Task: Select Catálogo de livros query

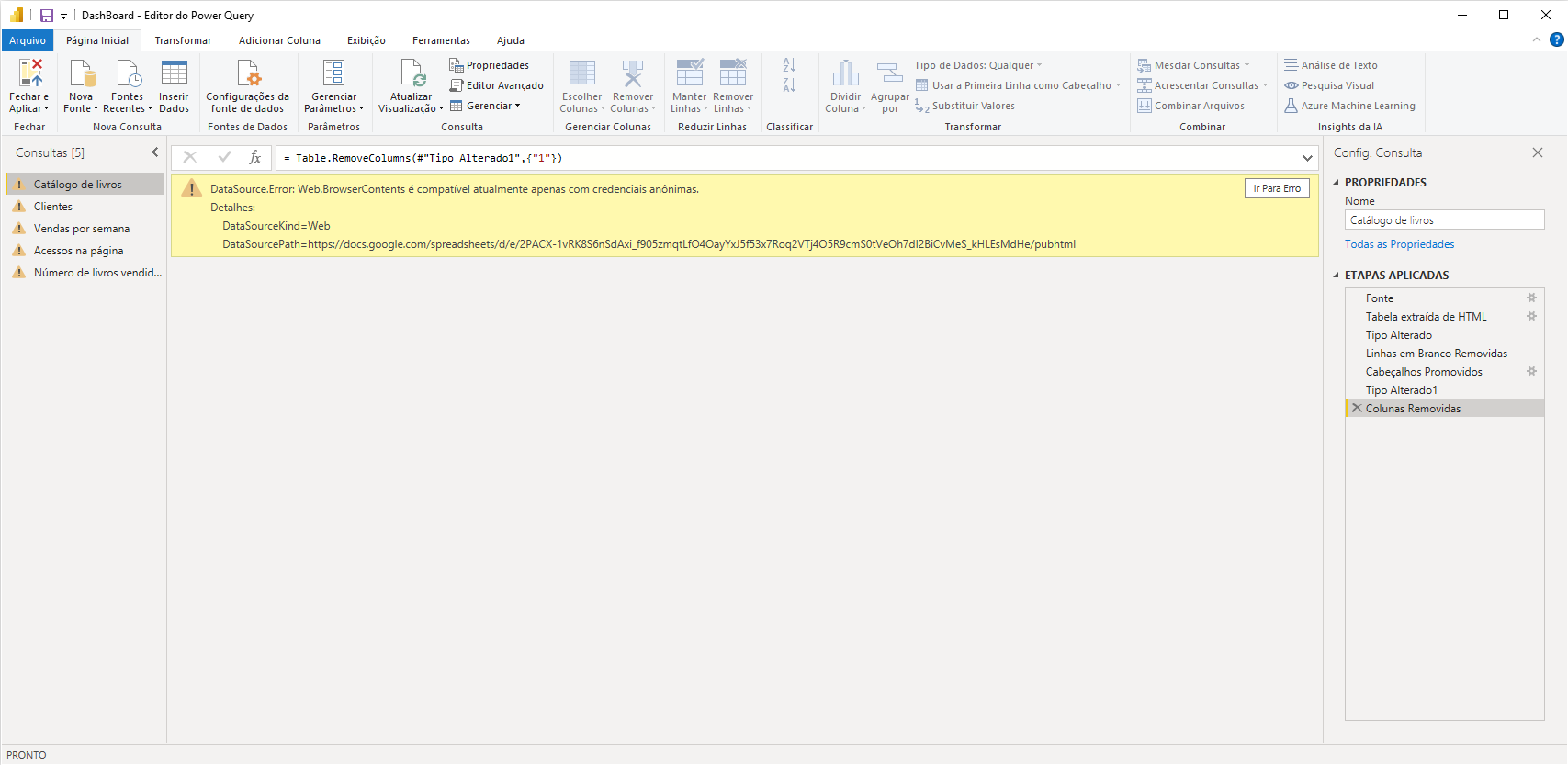Action: [x=85, y=185]
